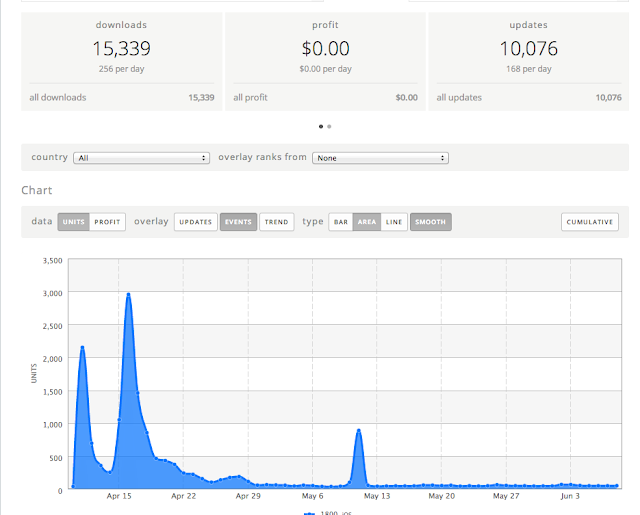Click the May 11 spike data point
640x515 pixels.
(x=359, y=431)
